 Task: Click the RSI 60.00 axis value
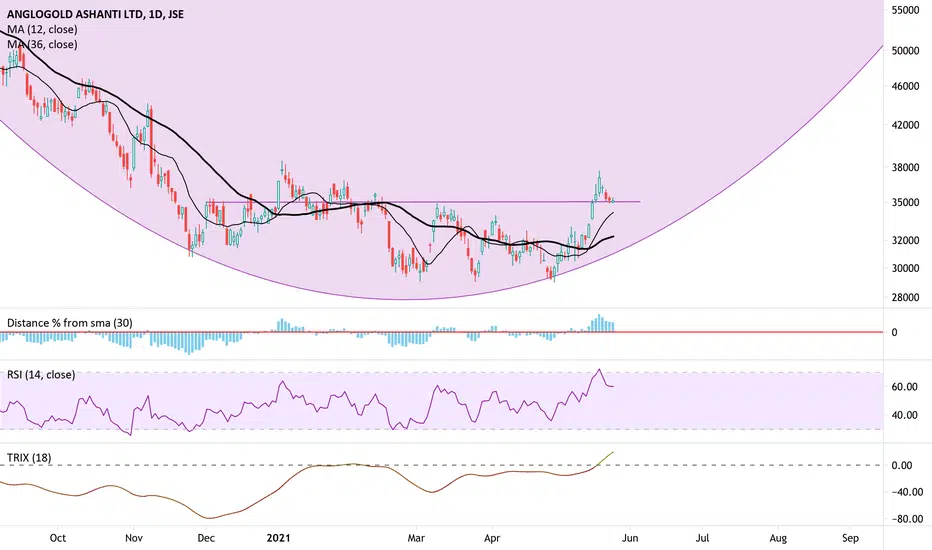(x=905, y=386)
